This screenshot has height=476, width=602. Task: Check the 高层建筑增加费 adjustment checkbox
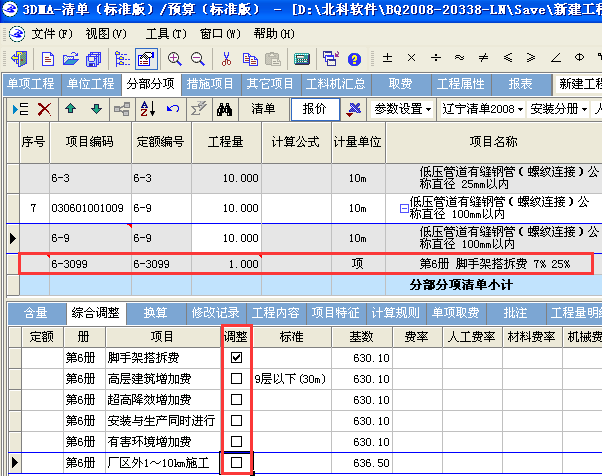(236, 379)
